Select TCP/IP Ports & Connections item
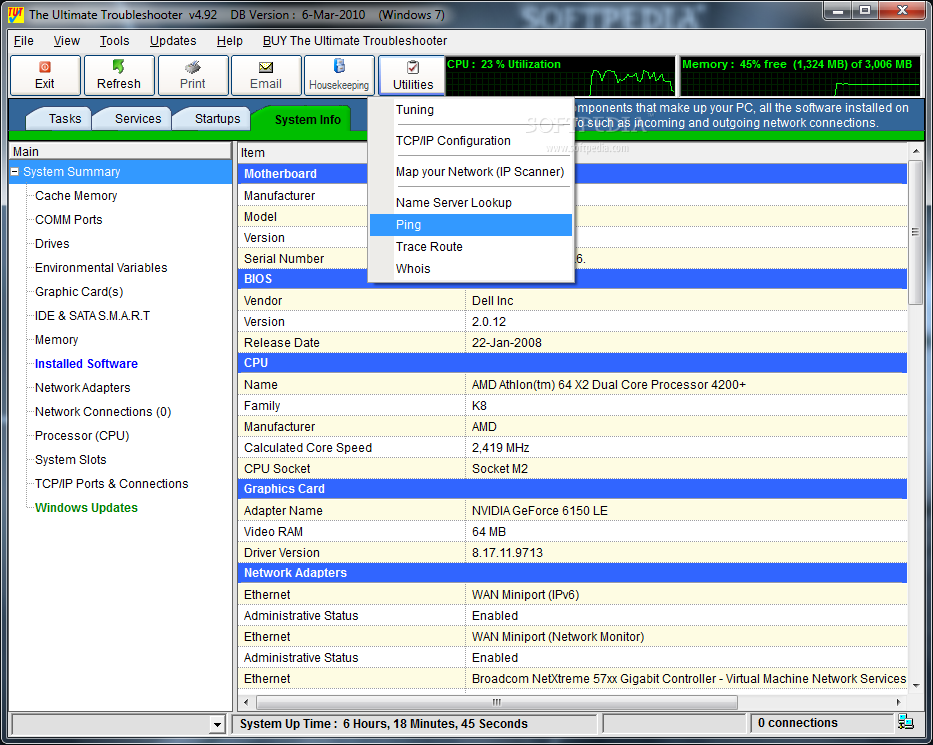The image size is (933, 745). click(111, 484)
